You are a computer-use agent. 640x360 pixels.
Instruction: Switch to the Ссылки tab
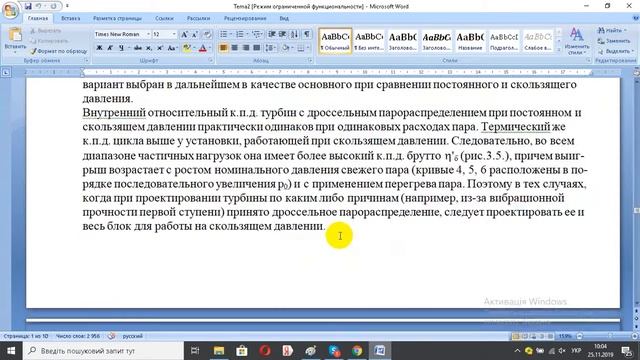pos(164,18)
